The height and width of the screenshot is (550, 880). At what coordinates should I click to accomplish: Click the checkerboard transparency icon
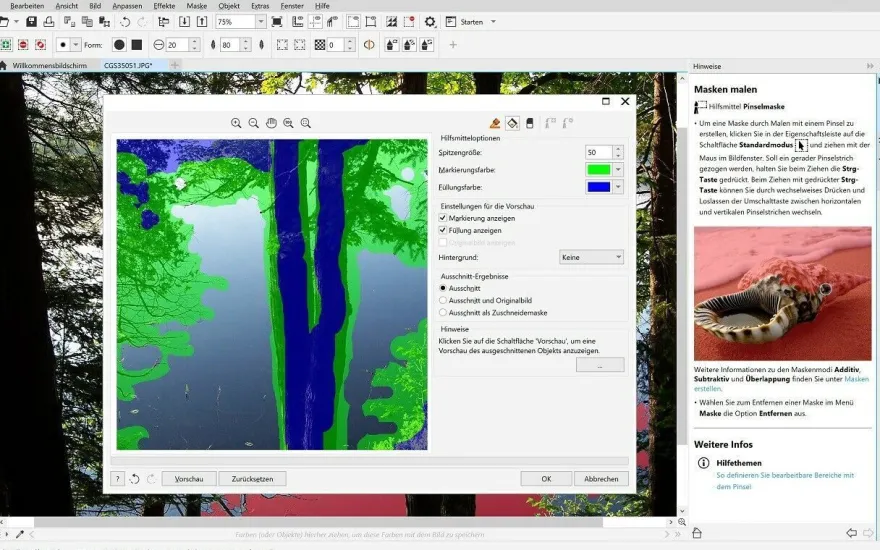pos(320,44)
